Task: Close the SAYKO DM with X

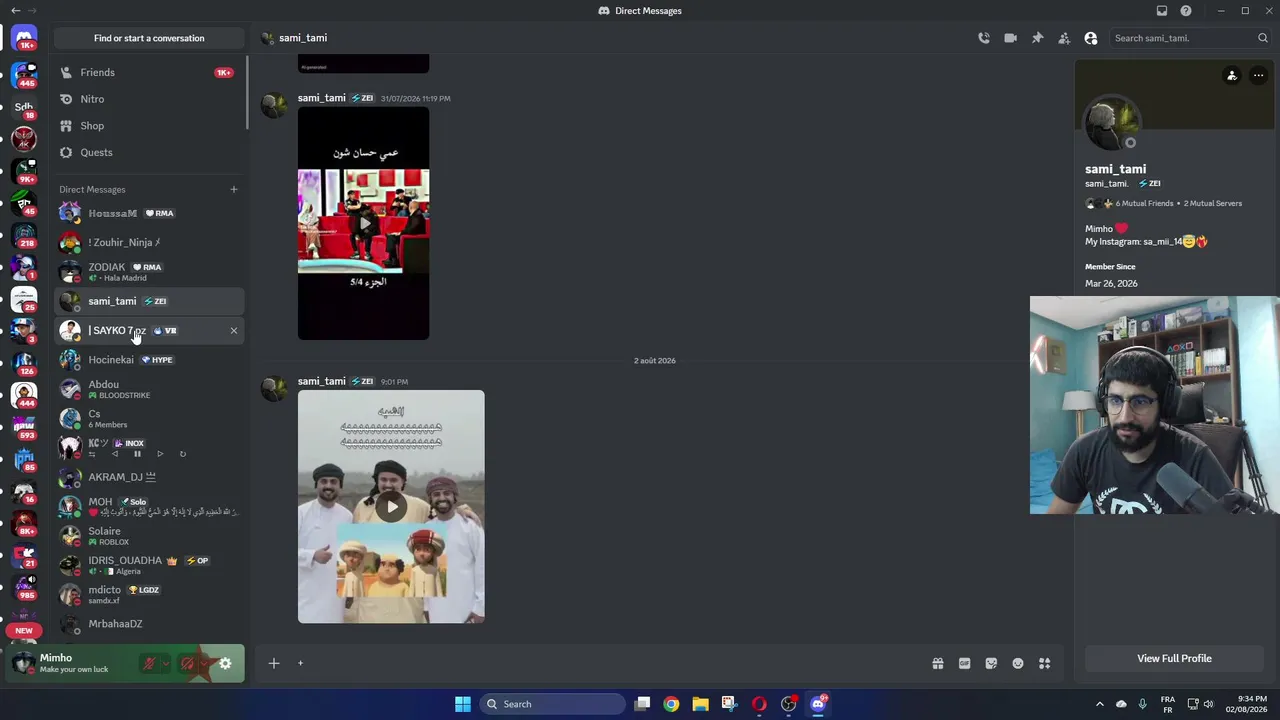Action: pos(234,330)
